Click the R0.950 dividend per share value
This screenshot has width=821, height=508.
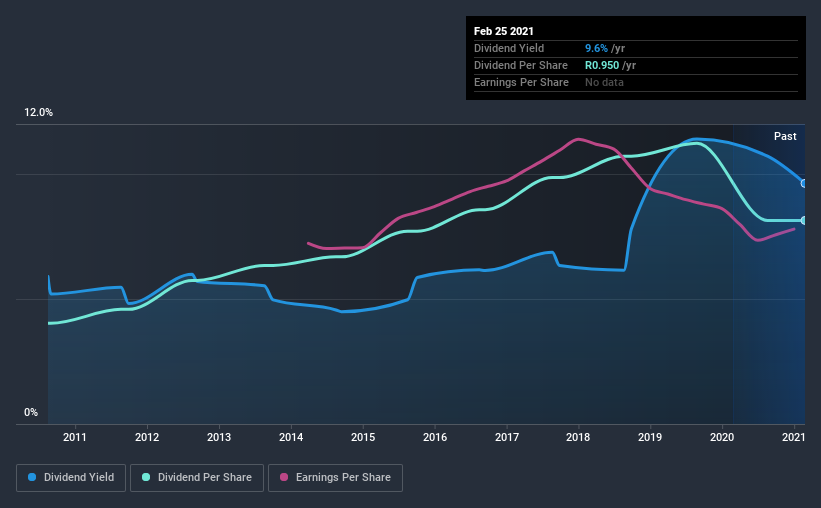click(602, 65)
